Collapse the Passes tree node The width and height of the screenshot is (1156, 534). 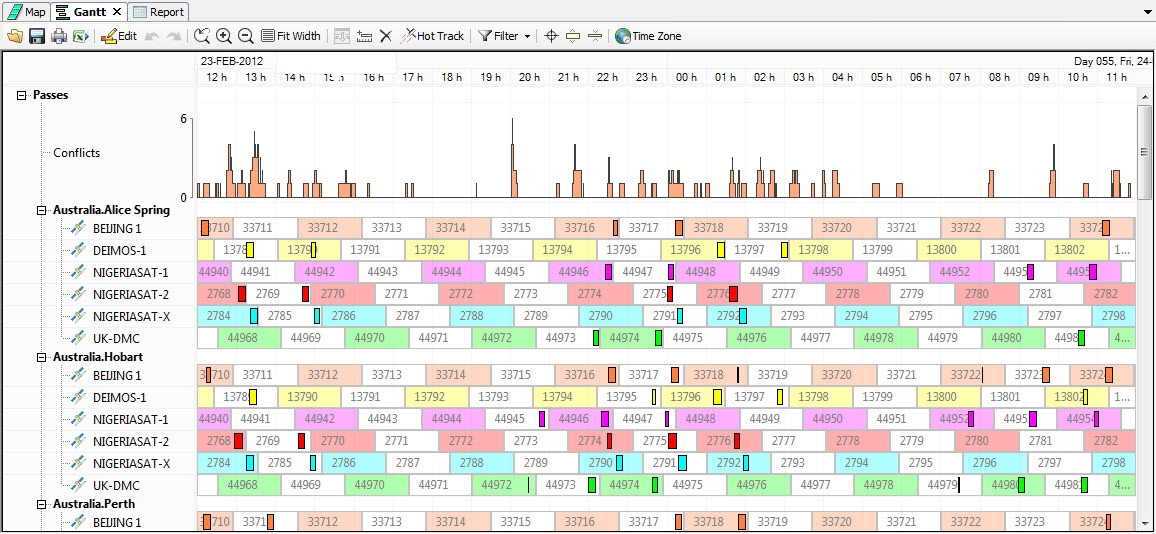click(x=21, y=95)
